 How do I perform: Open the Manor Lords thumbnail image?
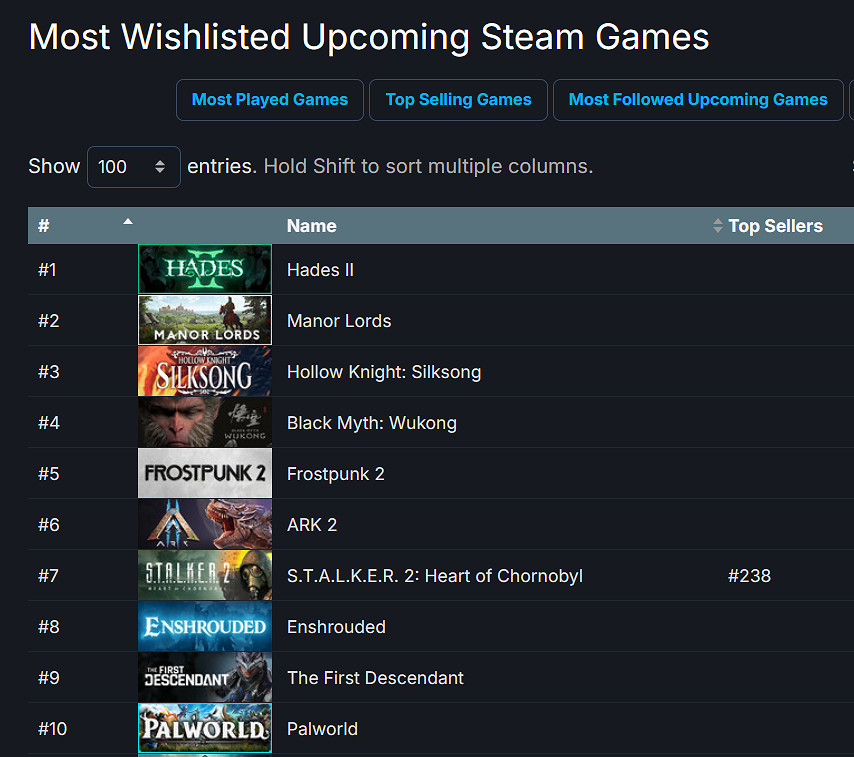point(204,320)
